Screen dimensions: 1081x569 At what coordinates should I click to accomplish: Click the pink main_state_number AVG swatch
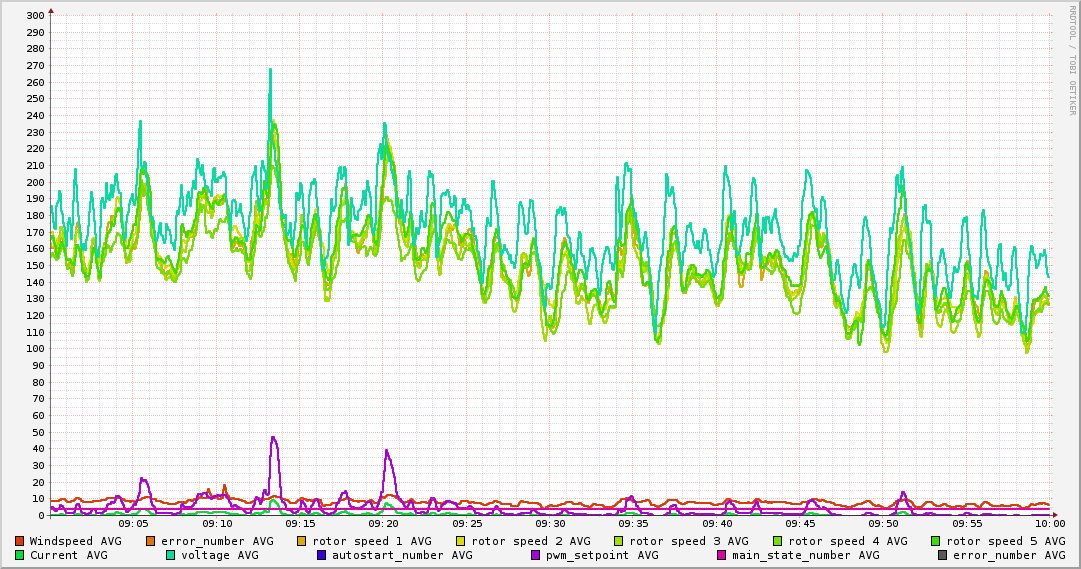coord(722,555)
